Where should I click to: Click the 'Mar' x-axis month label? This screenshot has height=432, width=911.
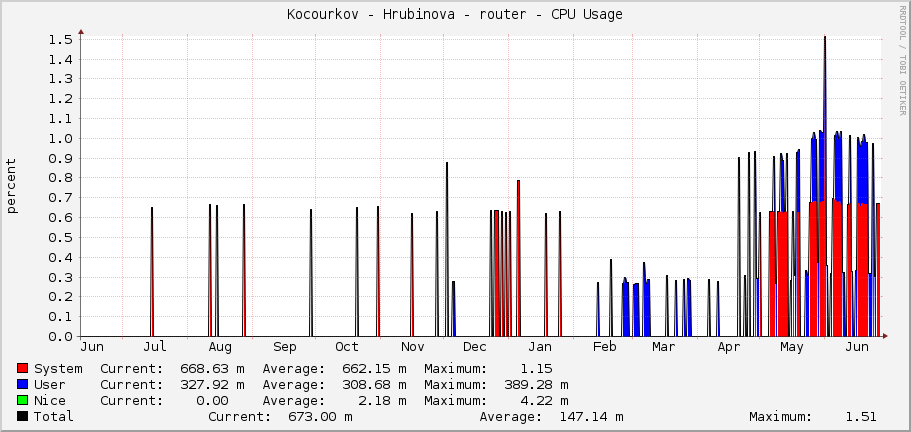click(x=663, y=347)
